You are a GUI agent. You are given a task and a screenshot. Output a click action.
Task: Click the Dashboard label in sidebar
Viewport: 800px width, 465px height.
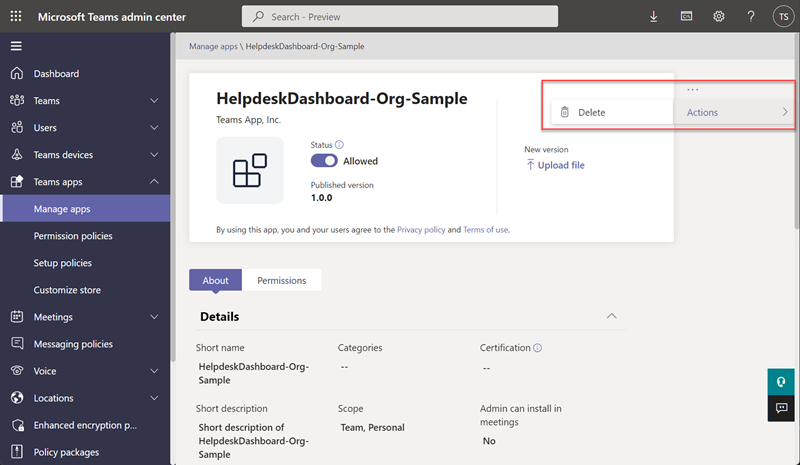(x=56, y=74)
